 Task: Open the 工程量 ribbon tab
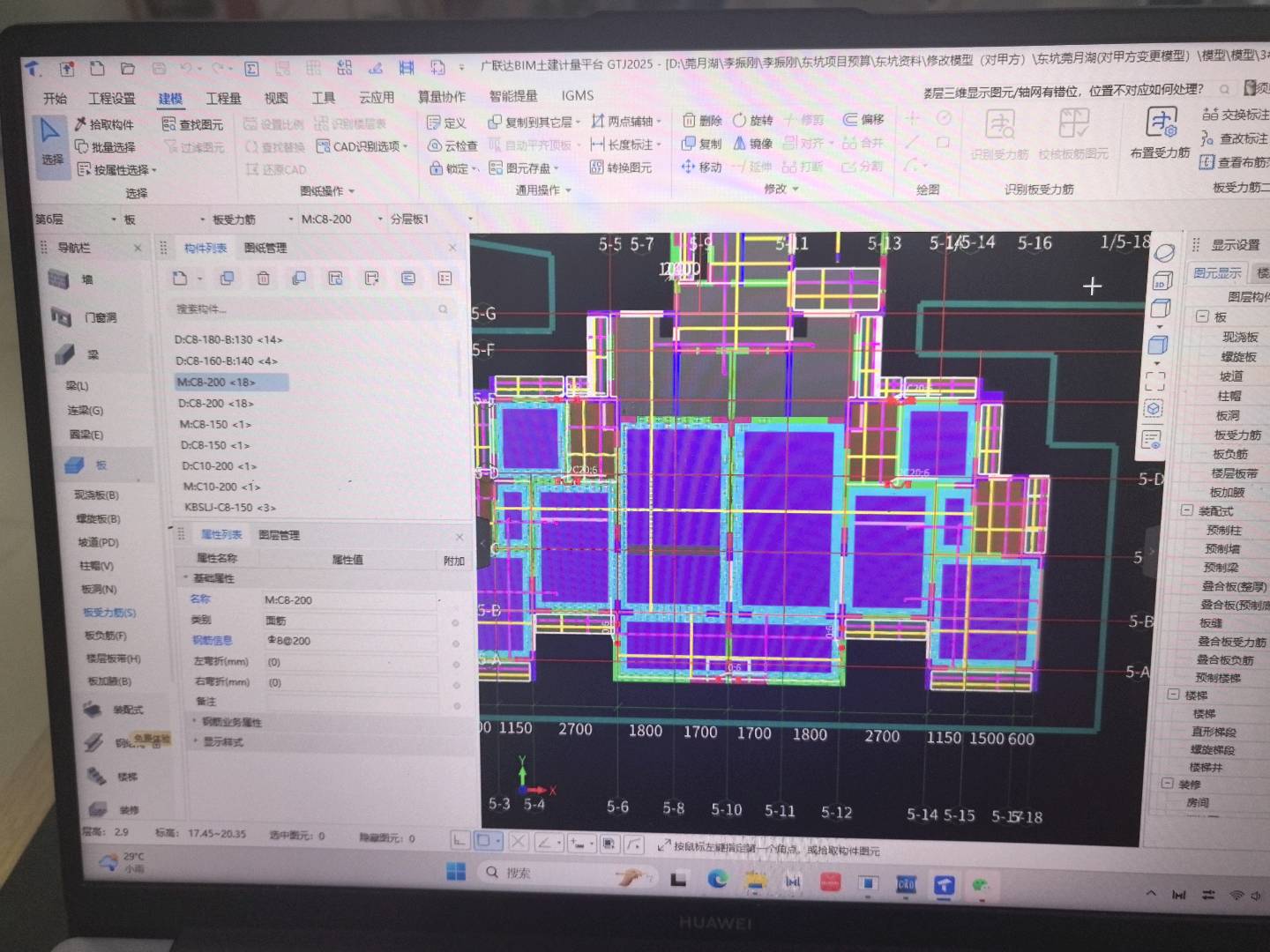point(224,98)
